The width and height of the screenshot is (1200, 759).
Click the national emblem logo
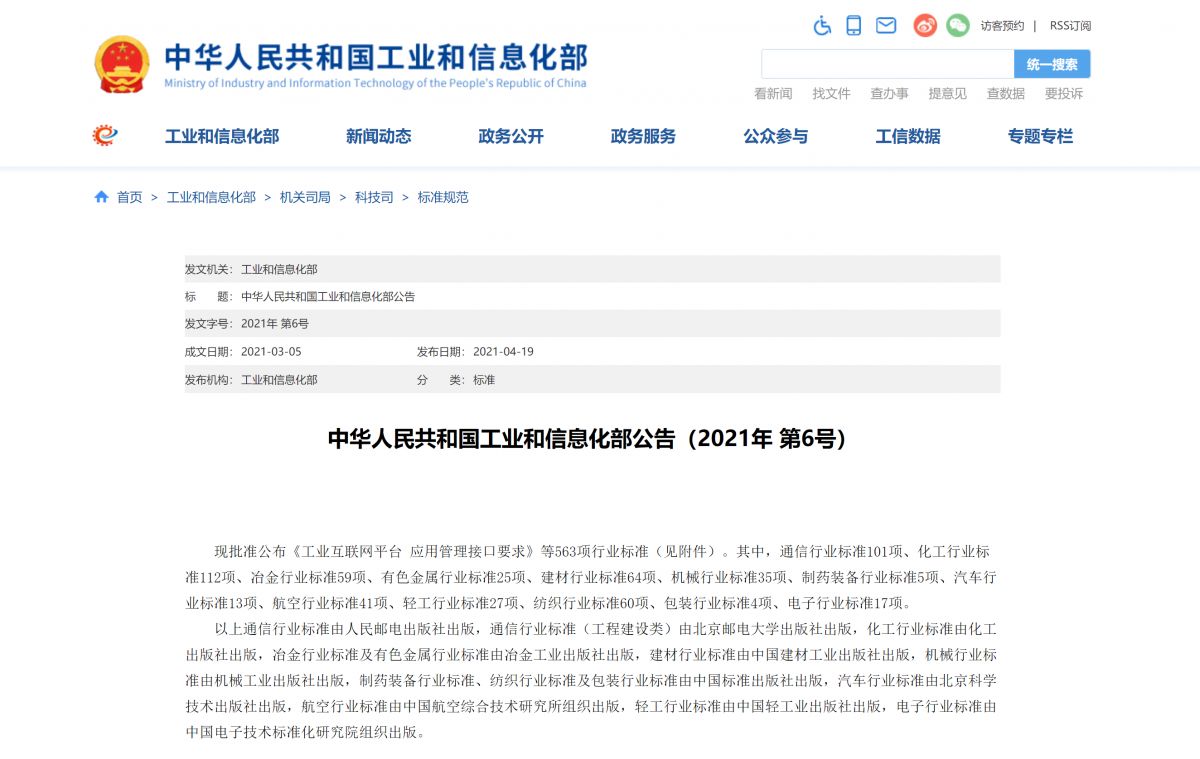122,65
